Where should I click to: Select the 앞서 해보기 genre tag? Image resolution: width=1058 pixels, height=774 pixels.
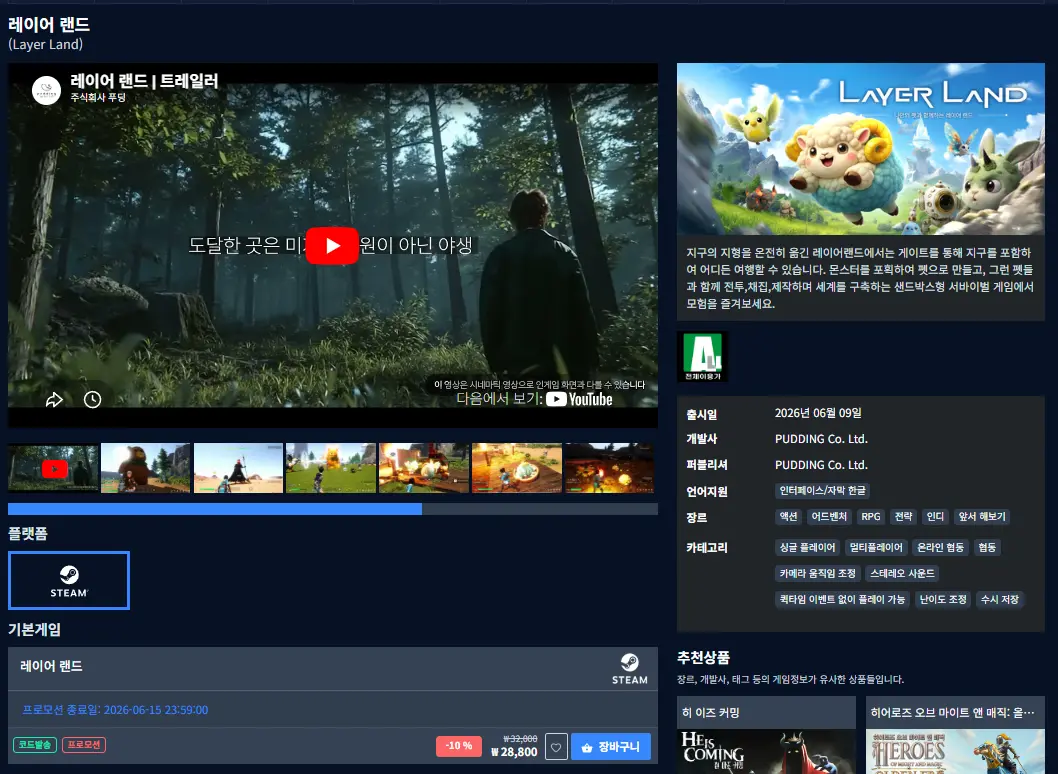[x=982, y=517]
